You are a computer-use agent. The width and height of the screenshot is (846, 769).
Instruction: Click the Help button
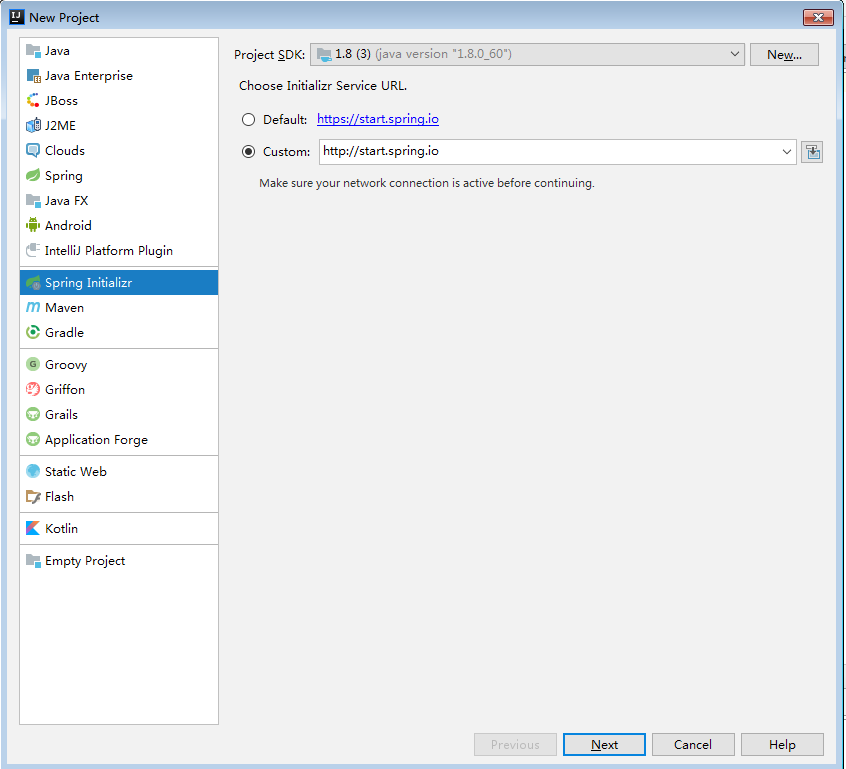pyautogui.click(x=782, y=745)
